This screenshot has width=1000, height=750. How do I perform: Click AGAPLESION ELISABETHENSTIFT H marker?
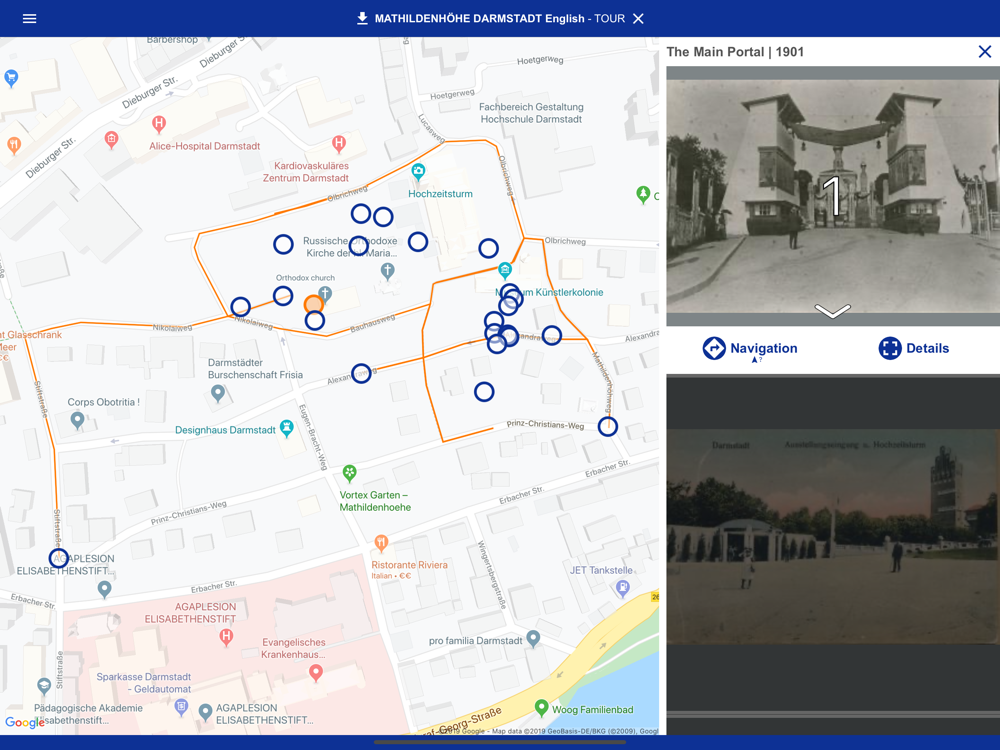tap(226, 636)
